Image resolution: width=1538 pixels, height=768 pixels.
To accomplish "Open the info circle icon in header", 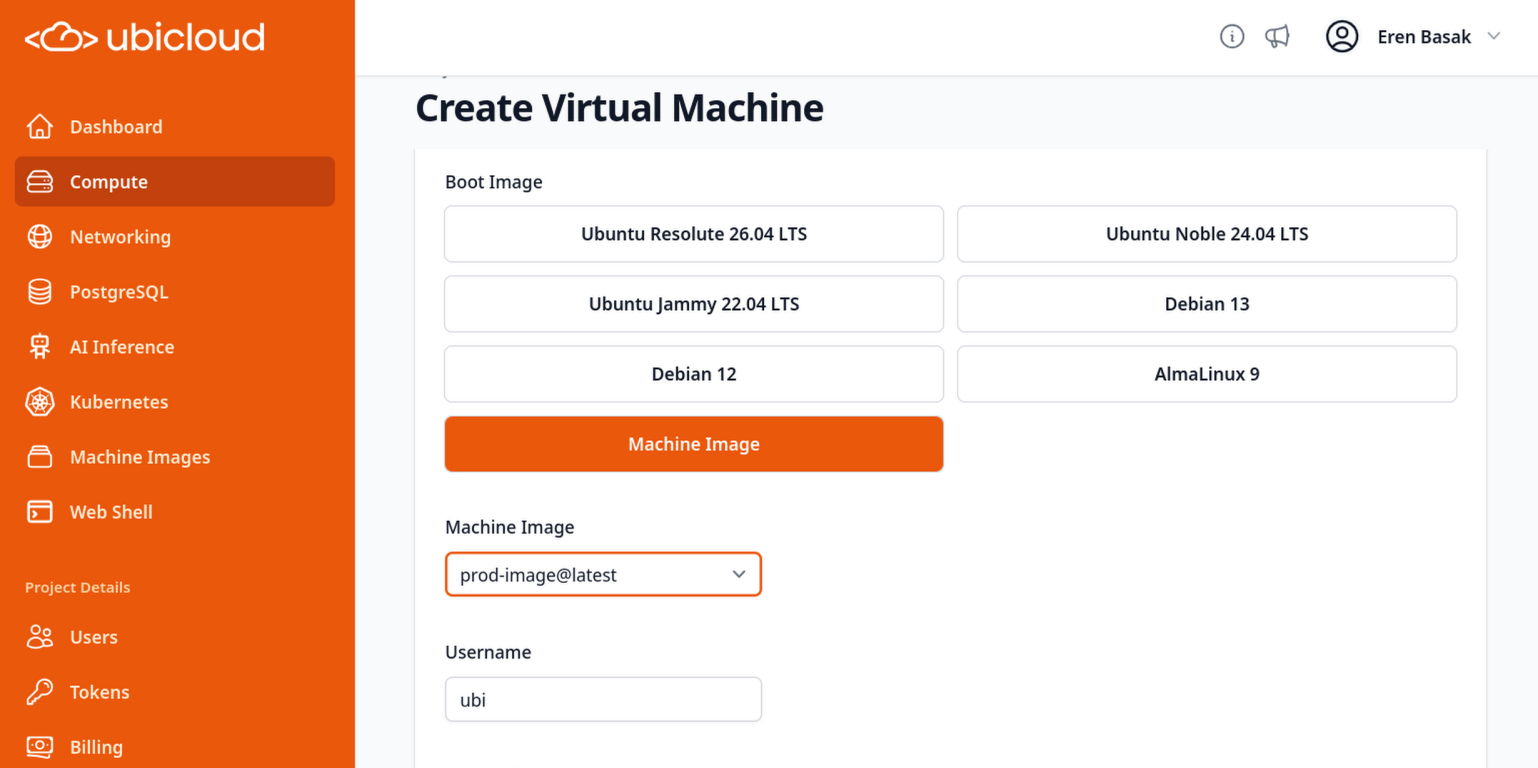I will [1232, 37].
